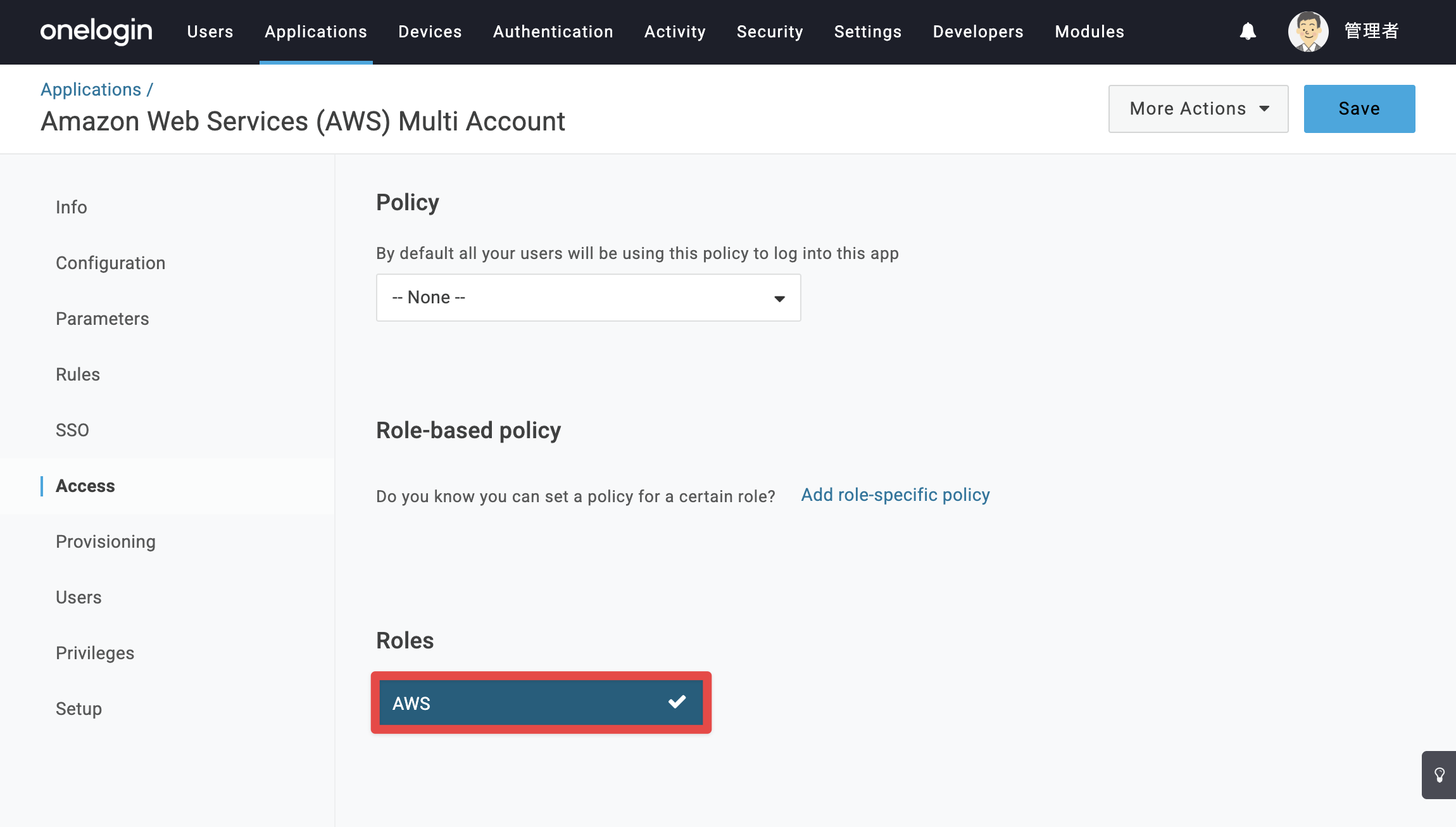Open the lightbulb help widget

point(1439,775)
